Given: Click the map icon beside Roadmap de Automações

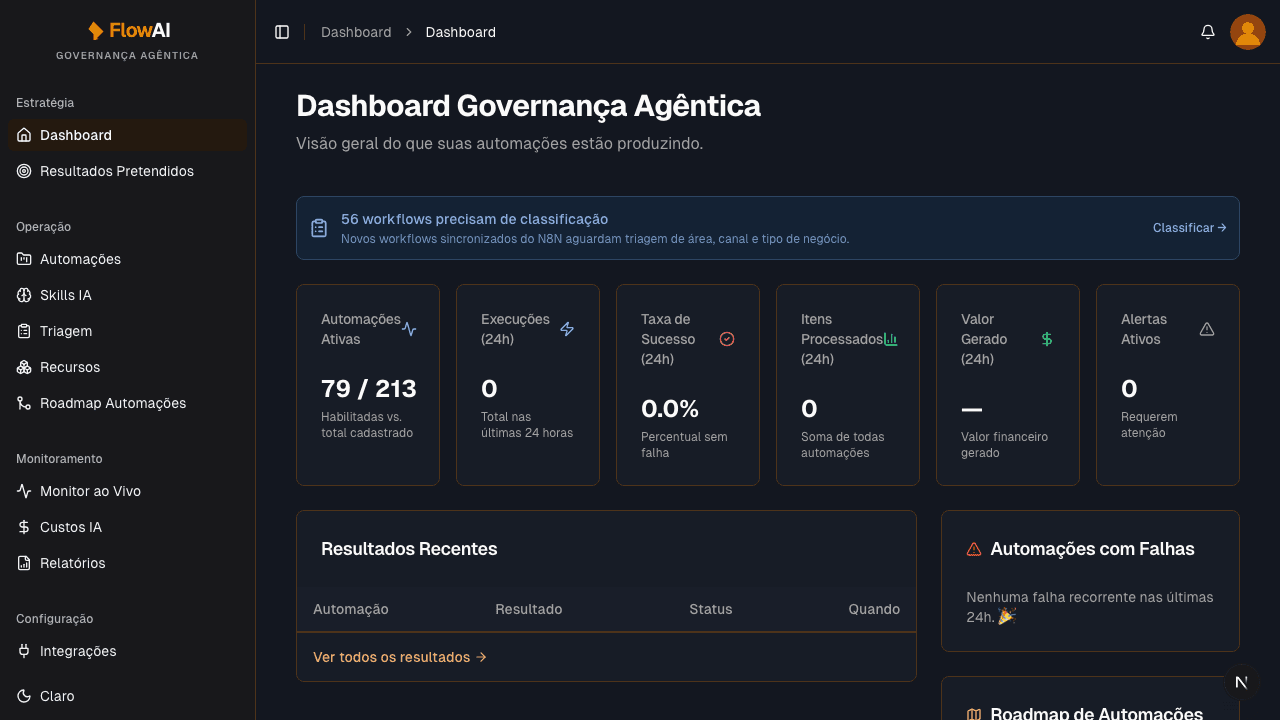Looking at the screenshot, I should [x=974, y=714].
